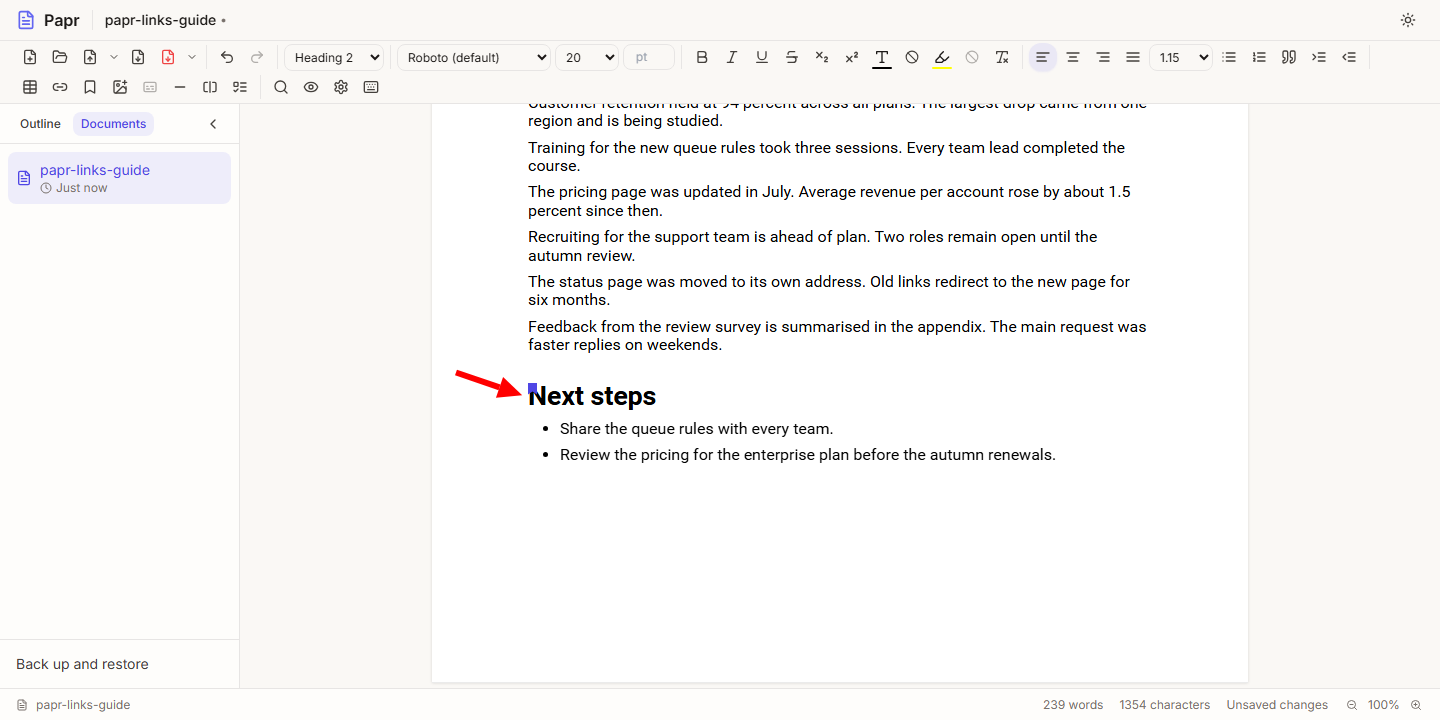The width and height of the screenshot is (1440, 720).
Task: Collapse the sidebar with the chevron
Action: pyautogui.click(x=213, y=124)
